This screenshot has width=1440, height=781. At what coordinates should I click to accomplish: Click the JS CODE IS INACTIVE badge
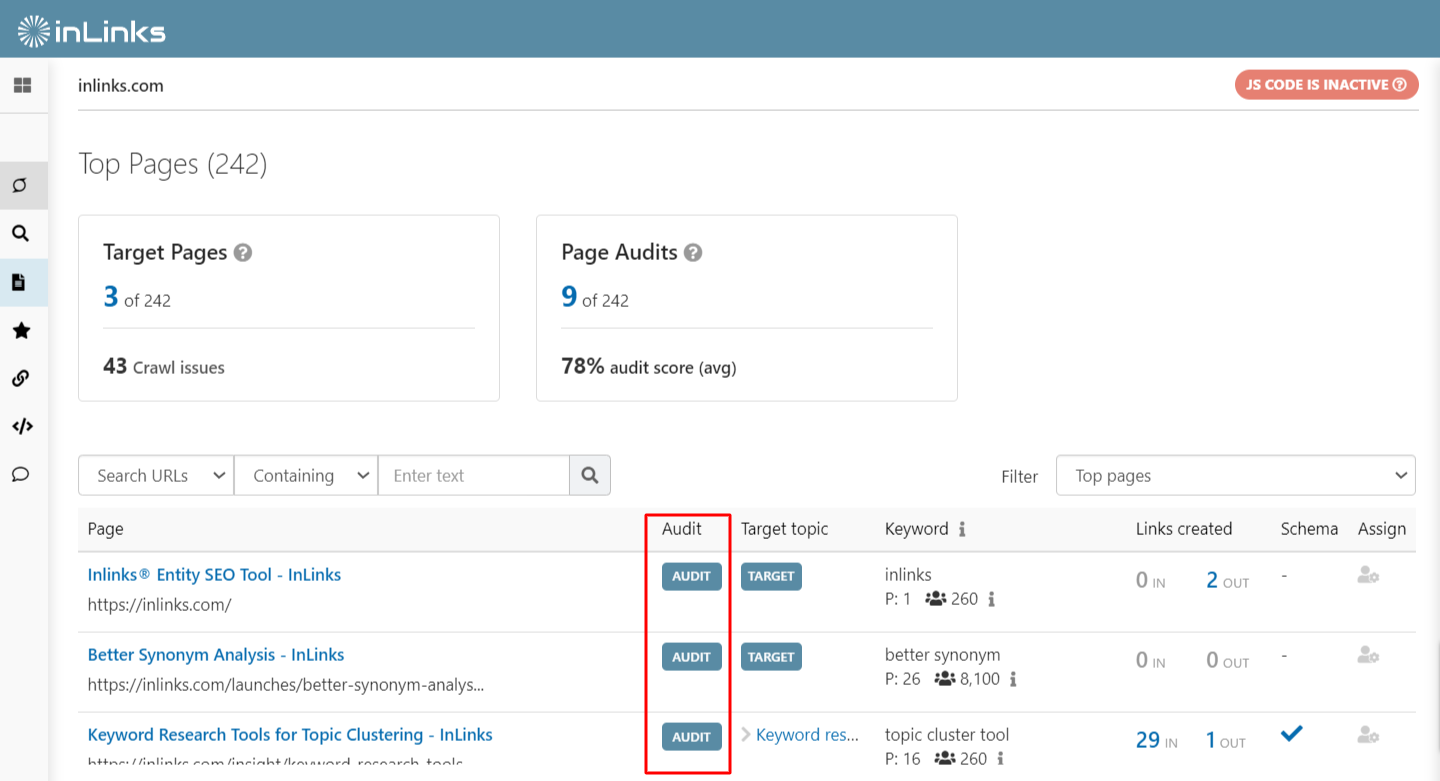pos(1327,85)
